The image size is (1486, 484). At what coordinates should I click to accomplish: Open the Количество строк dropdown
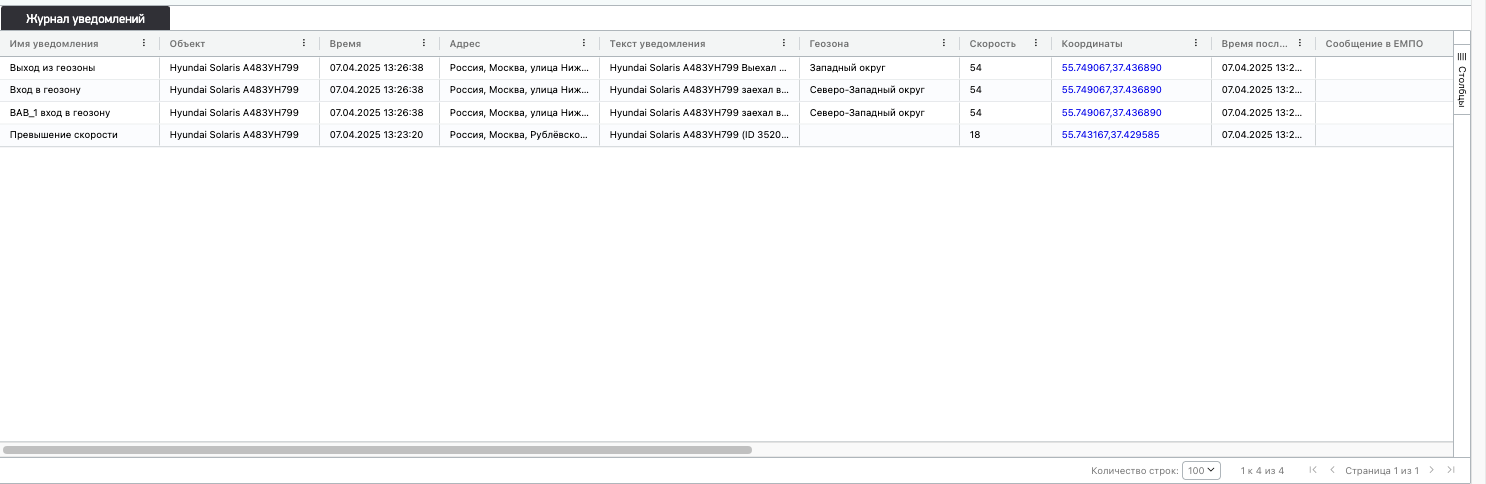1201,470
